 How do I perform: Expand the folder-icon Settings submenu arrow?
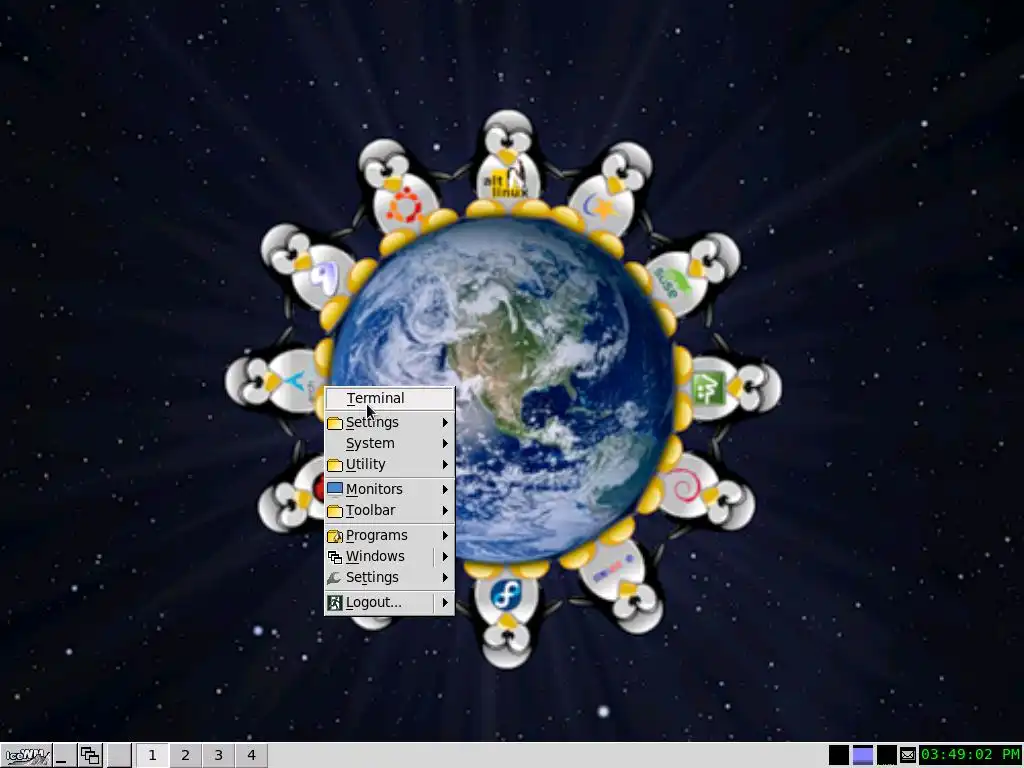click(445, 423)
